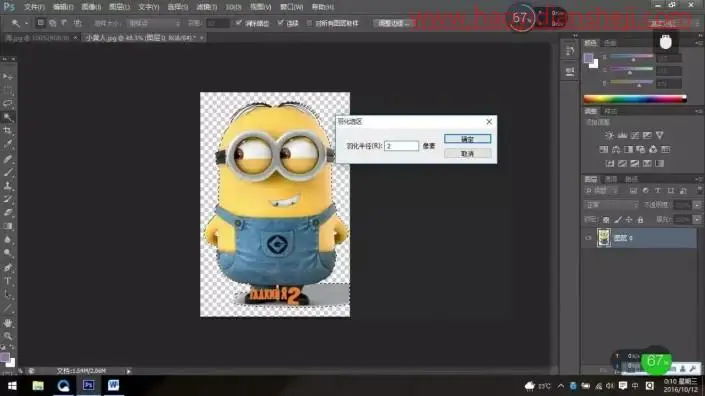The image size is (705, 396).
Task: Toggle lock all padlock icon
Action: [x=640, y=220]
